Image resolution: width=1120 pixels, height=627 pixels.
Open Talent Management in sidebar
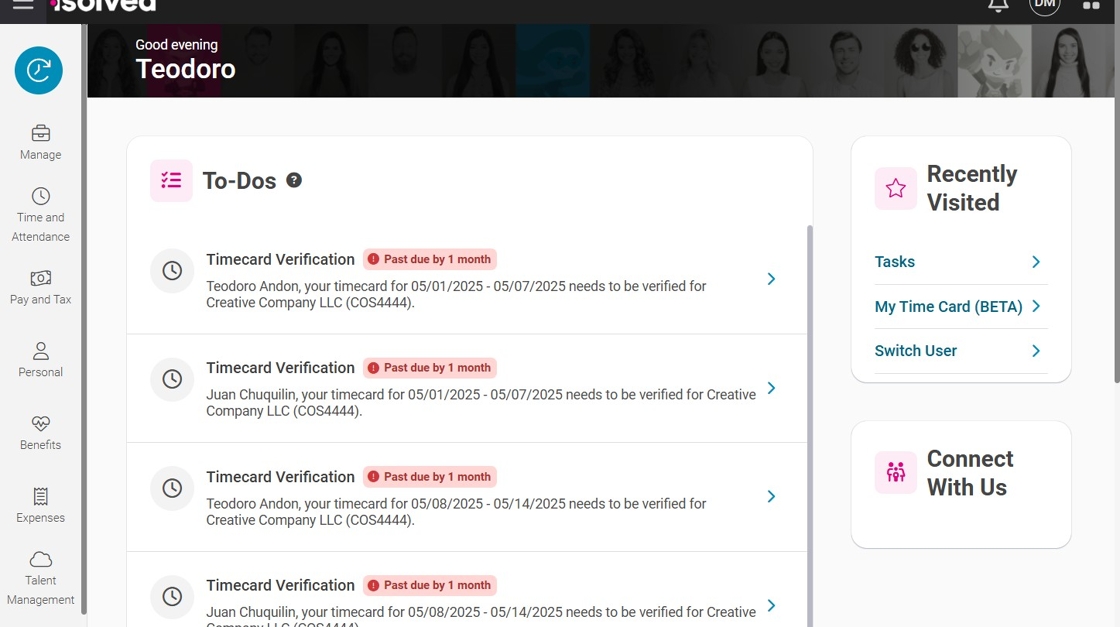coord(40,578)
